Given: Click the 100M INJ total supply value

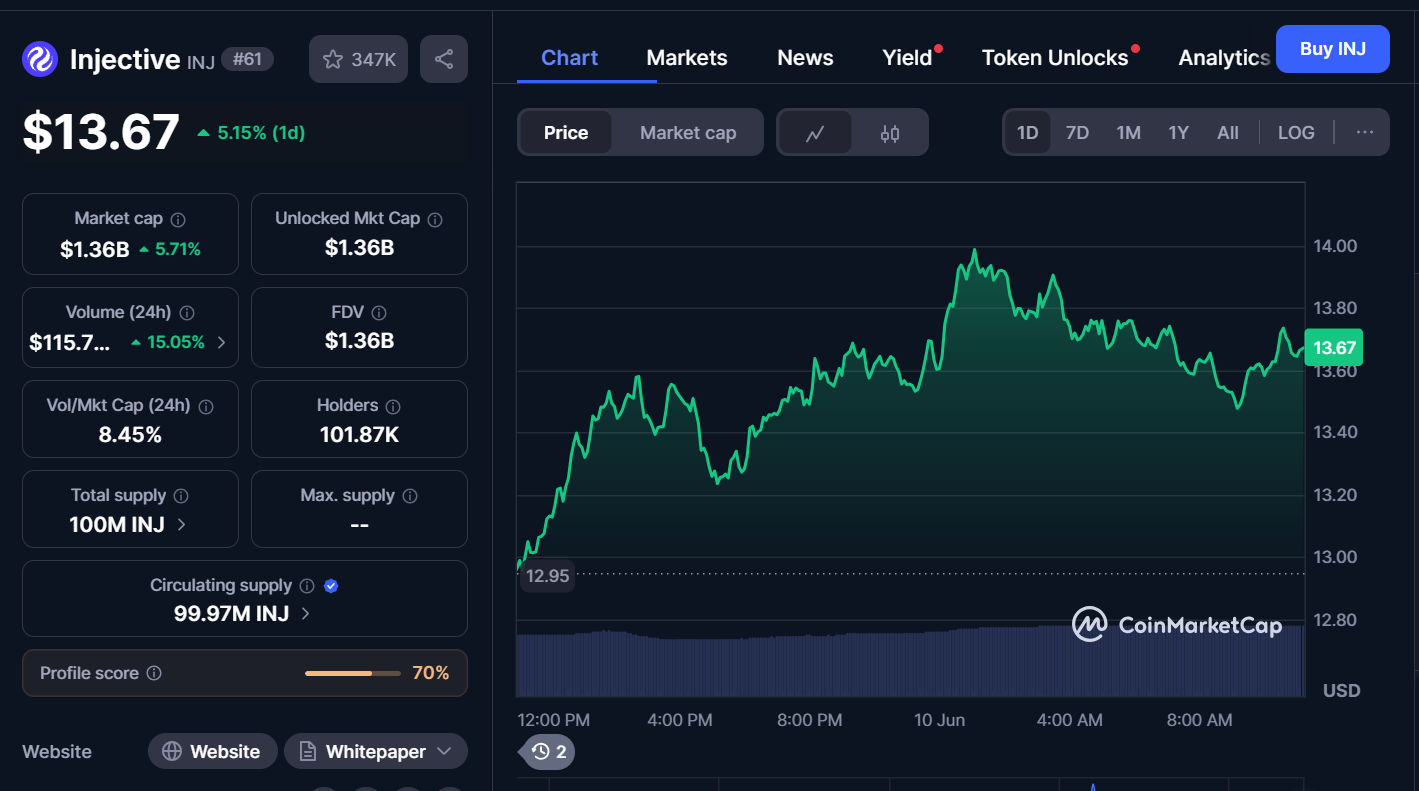Looking at the screenshot, I should [x=117, y=524].
